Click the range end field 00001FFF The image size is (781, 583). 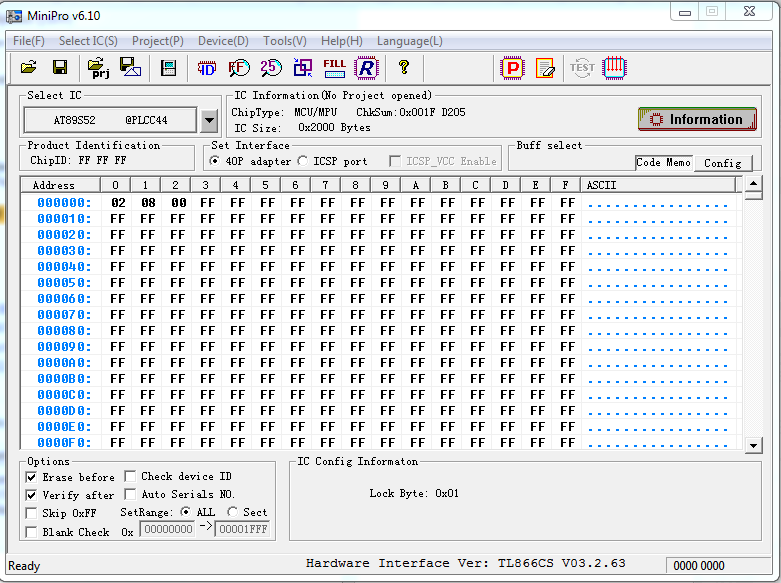[243, 529]
